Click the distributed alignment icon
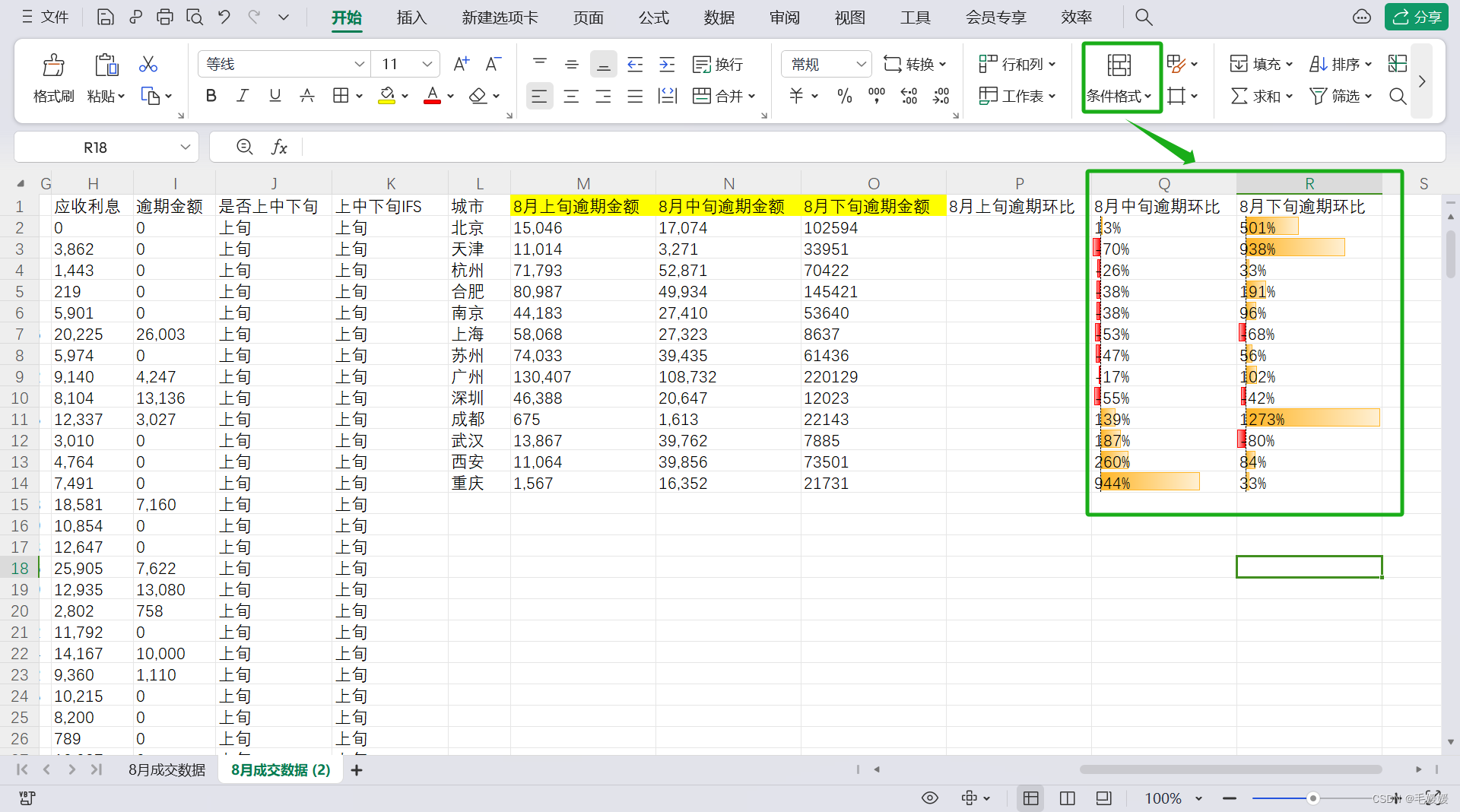This screenshot has width=1460, height=812. pyautogui.click(x=668, y=96)
